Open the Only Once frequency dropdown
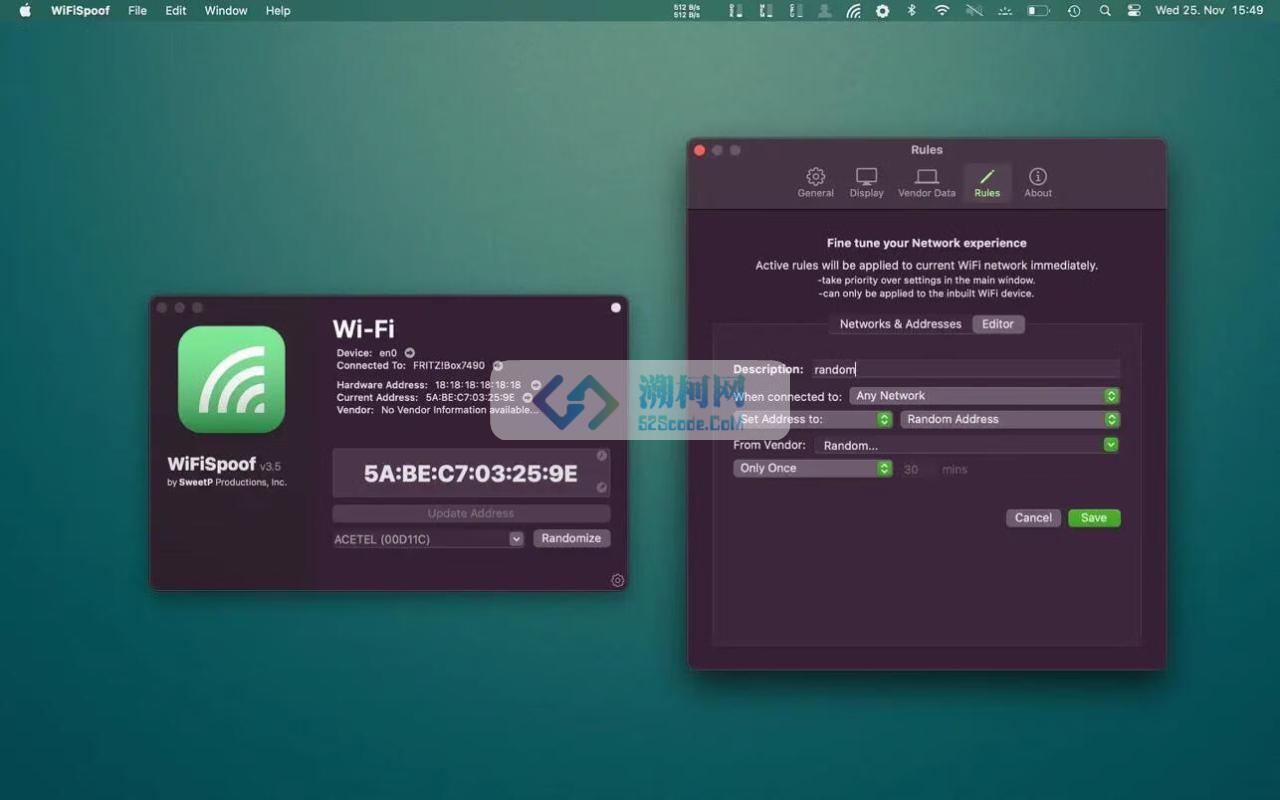The height and width of the screenshot is (800, 1280). point(812,468)
